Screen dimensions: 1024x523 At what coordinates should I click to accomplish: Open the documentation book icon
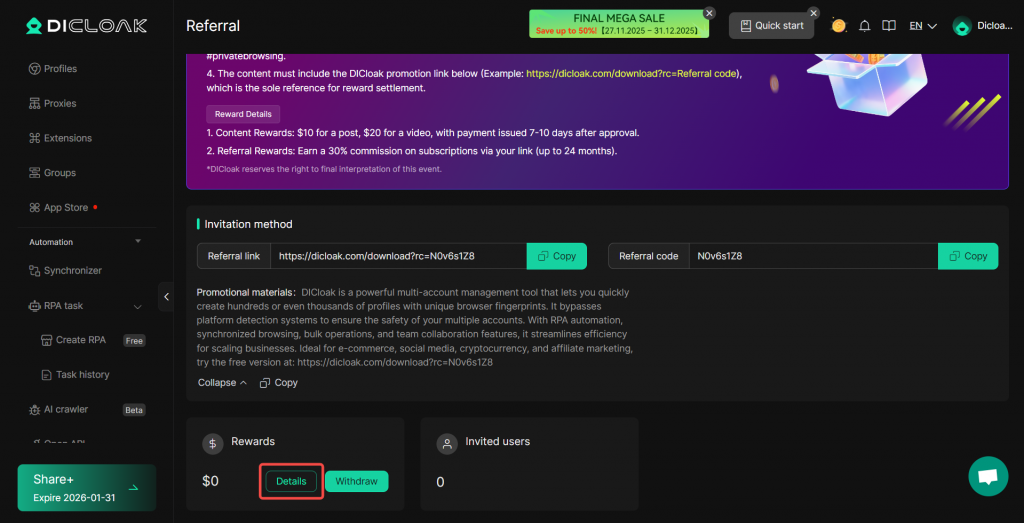(x=888, y=26)
